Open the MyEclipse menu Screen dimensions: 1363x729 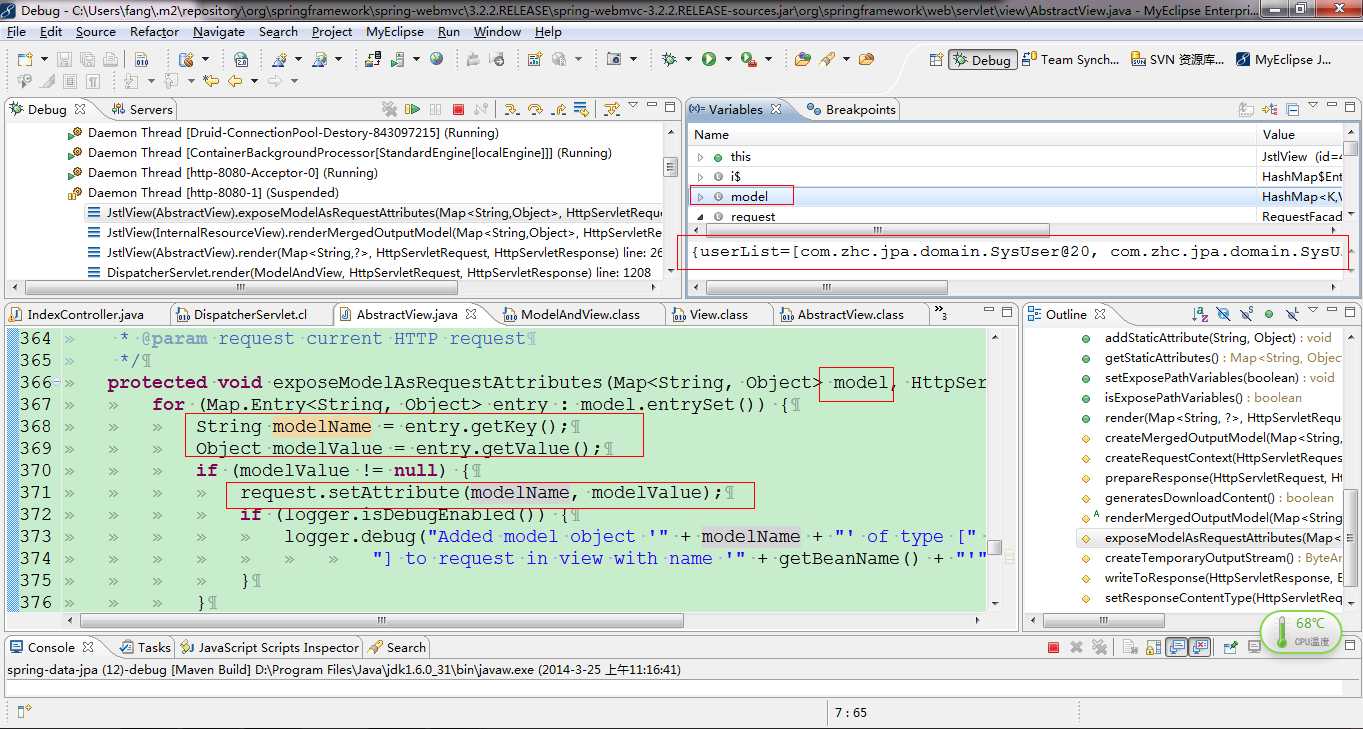point(394,31)
